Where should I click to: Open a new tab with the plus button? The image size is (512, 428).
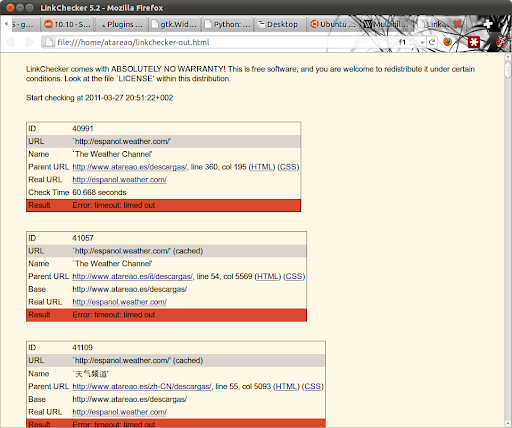488,24
